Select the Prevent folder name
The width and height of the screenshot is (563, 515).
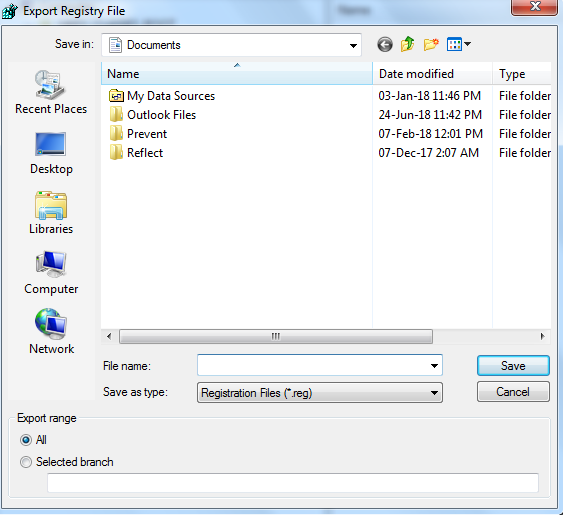point(147,134)
